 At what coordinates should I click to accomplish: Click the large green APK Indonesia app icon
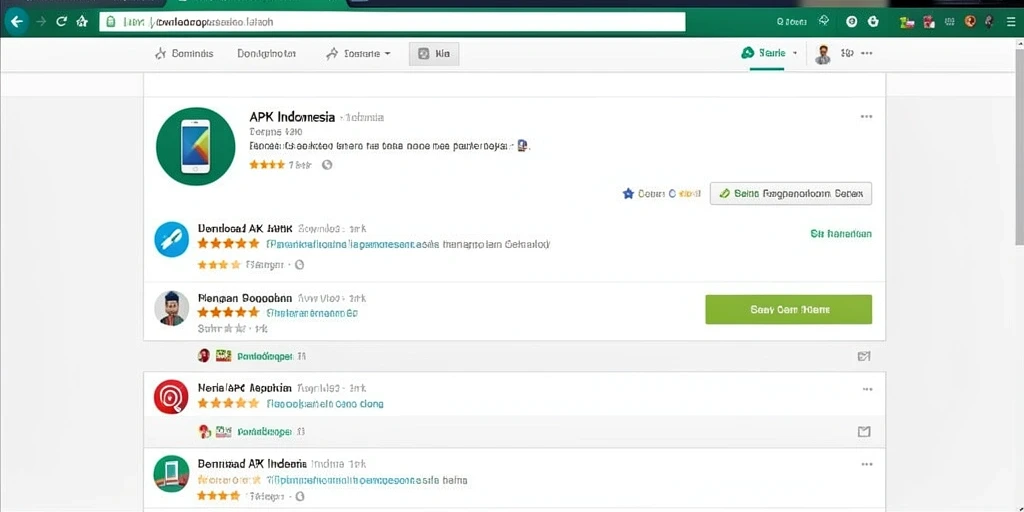[x=195, y=146]
